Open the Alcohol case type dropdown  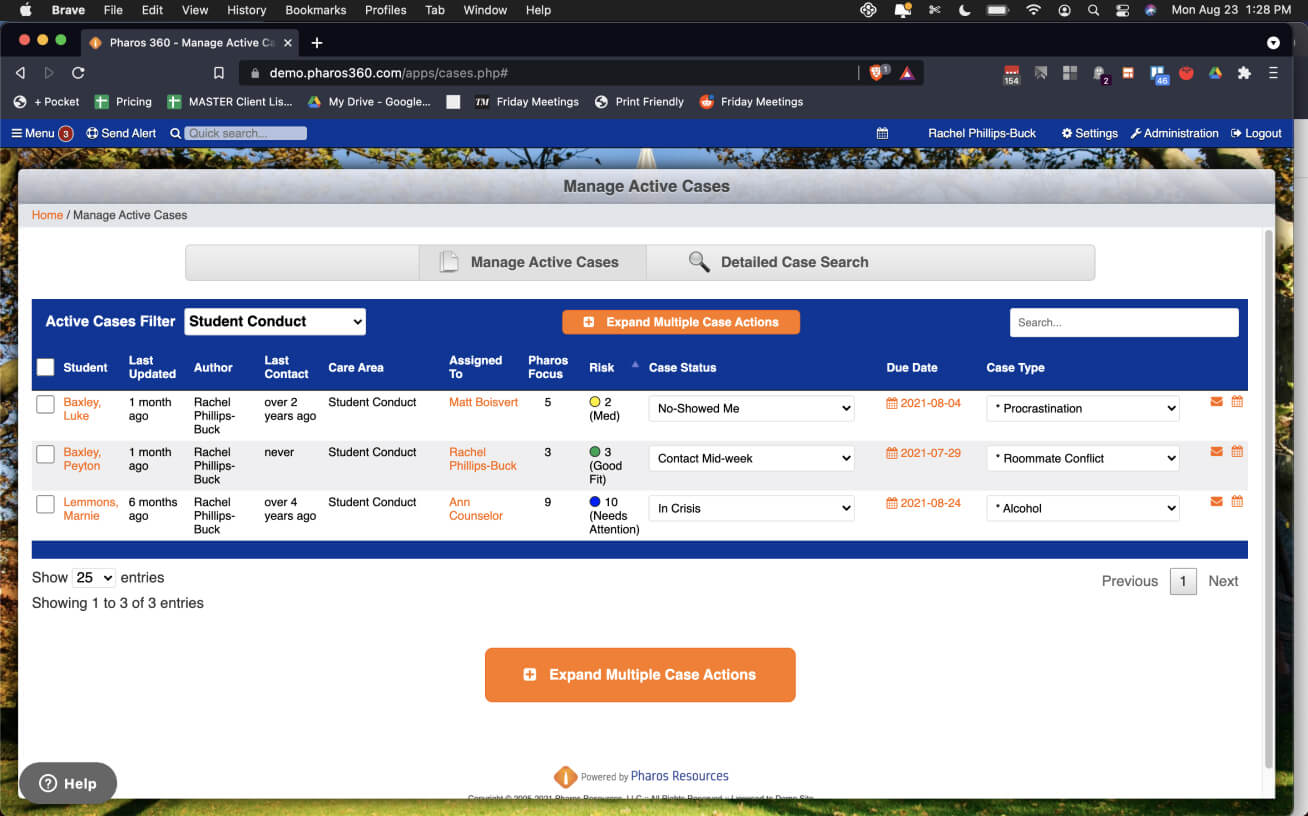pos(1083,508)
